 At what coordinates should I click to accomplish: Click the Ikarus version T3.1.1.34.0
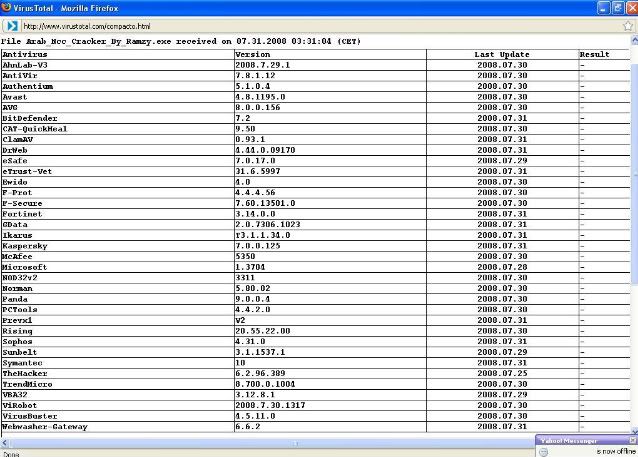click(x=263, y=235)
